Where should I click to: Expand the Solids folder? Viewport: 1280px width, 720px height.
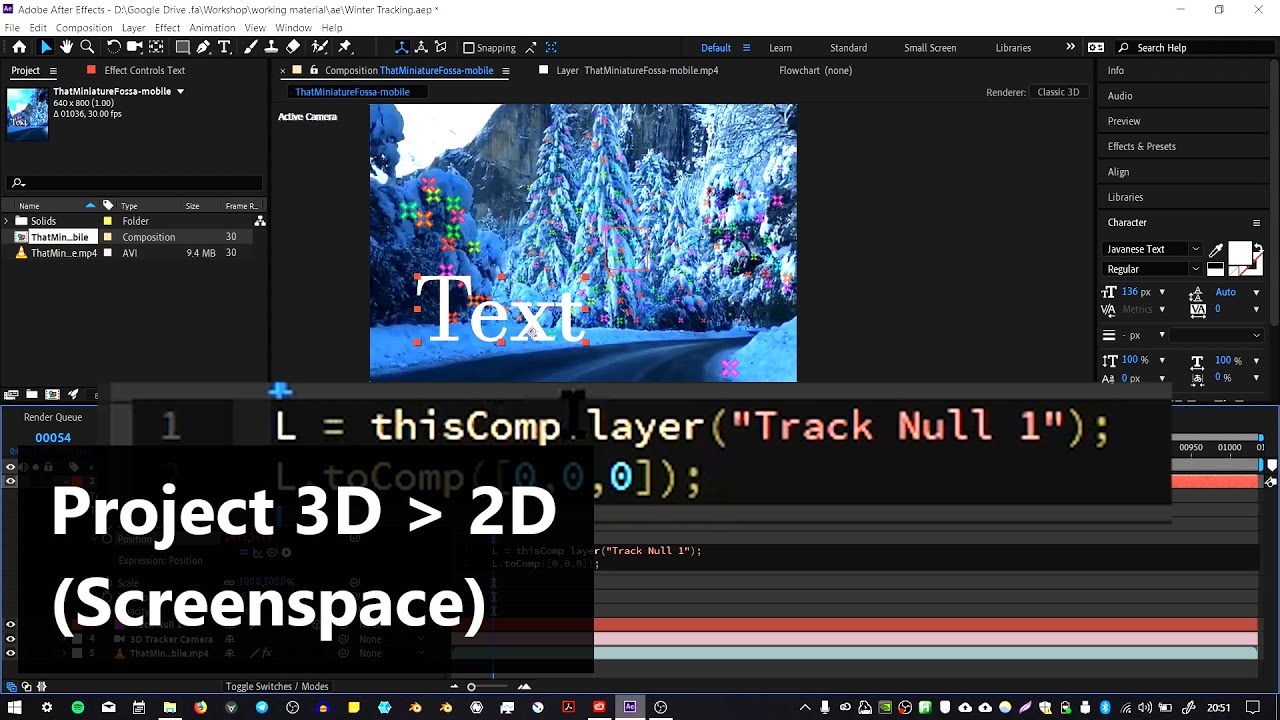click(7, 221)
